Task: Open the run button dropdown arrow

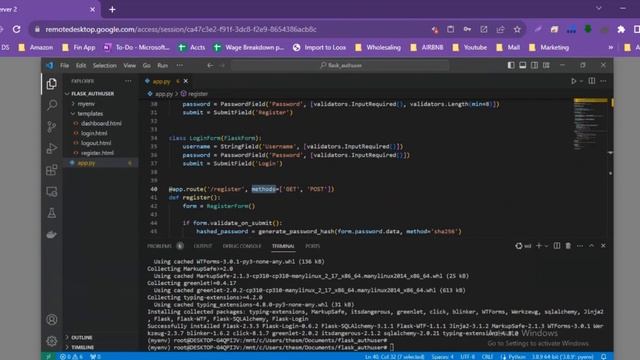Action: click(581, 81)
